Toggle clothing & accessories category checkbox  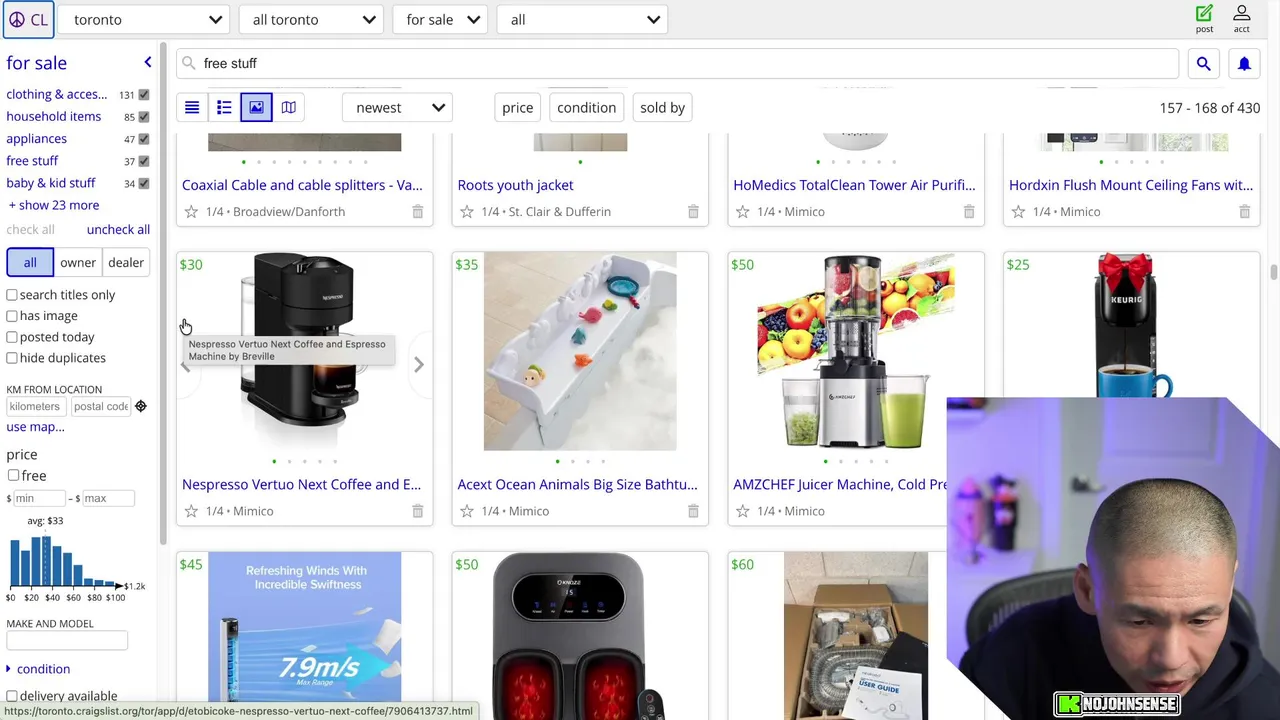[x=144, y=95]
